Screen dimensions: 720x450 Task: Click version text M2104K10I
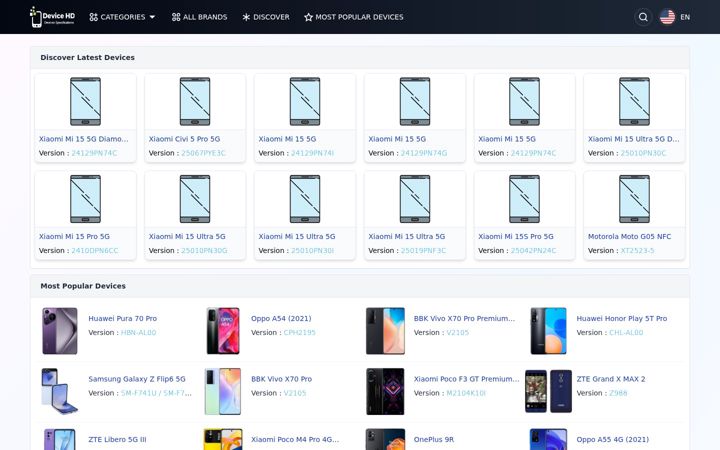(466, 393)
